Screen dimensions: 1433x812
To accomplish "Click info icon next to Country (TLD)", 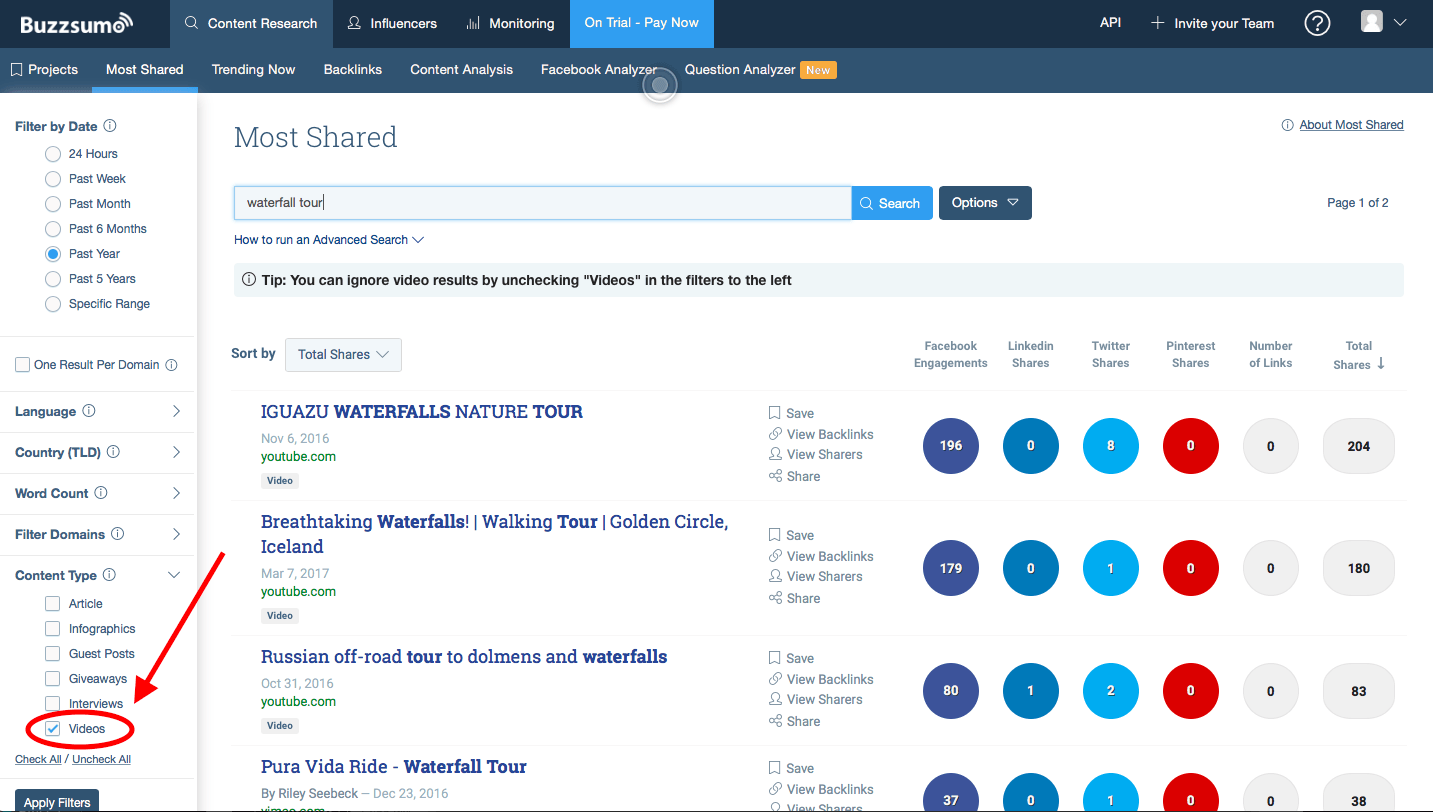I will point(113,452).
